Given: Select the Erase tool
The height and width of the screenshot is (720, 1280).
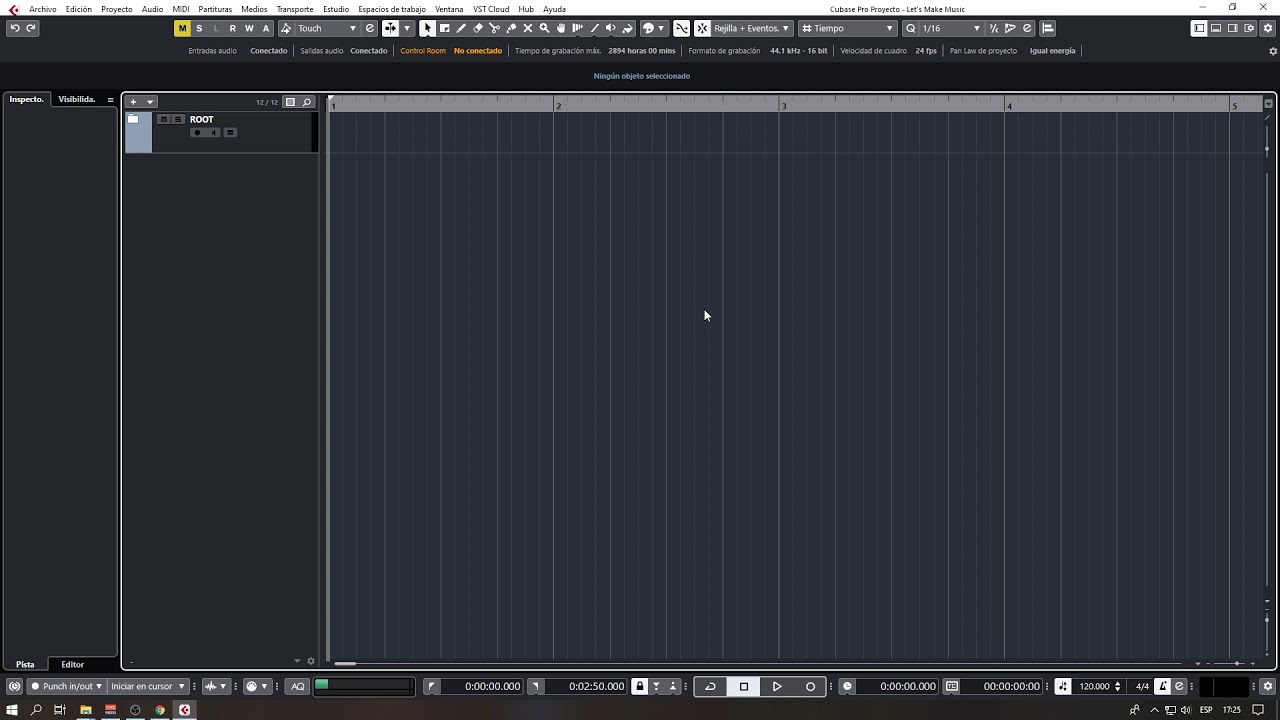Looking at the screenshot, I should pyautogui.click(x=478, y=28).
